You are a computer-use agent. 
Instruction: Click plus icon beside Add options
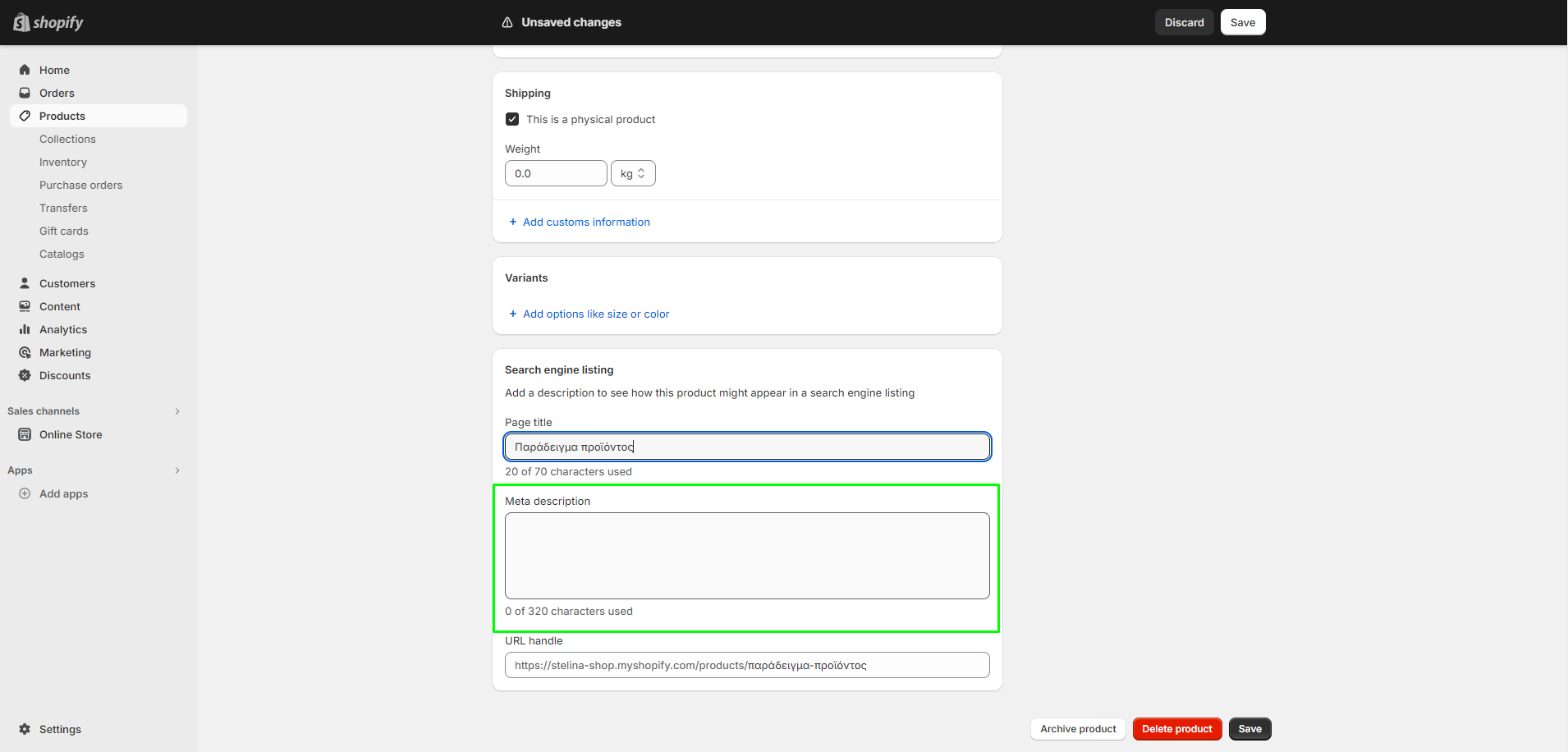point(513,314)
